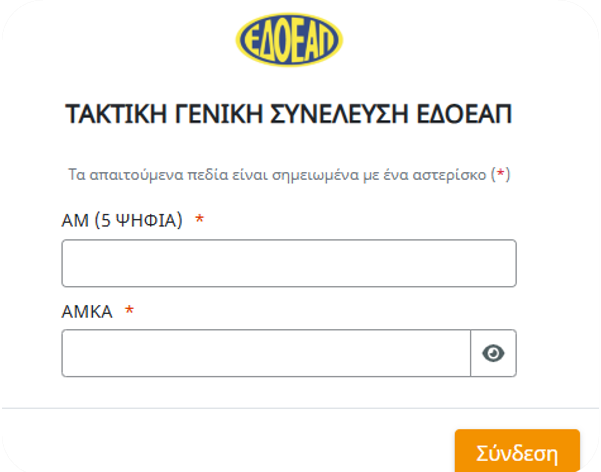Click the show-password eye button next to ΑΜΚΑ
Screen dimensions: 601x472
[x=493, y=353]
